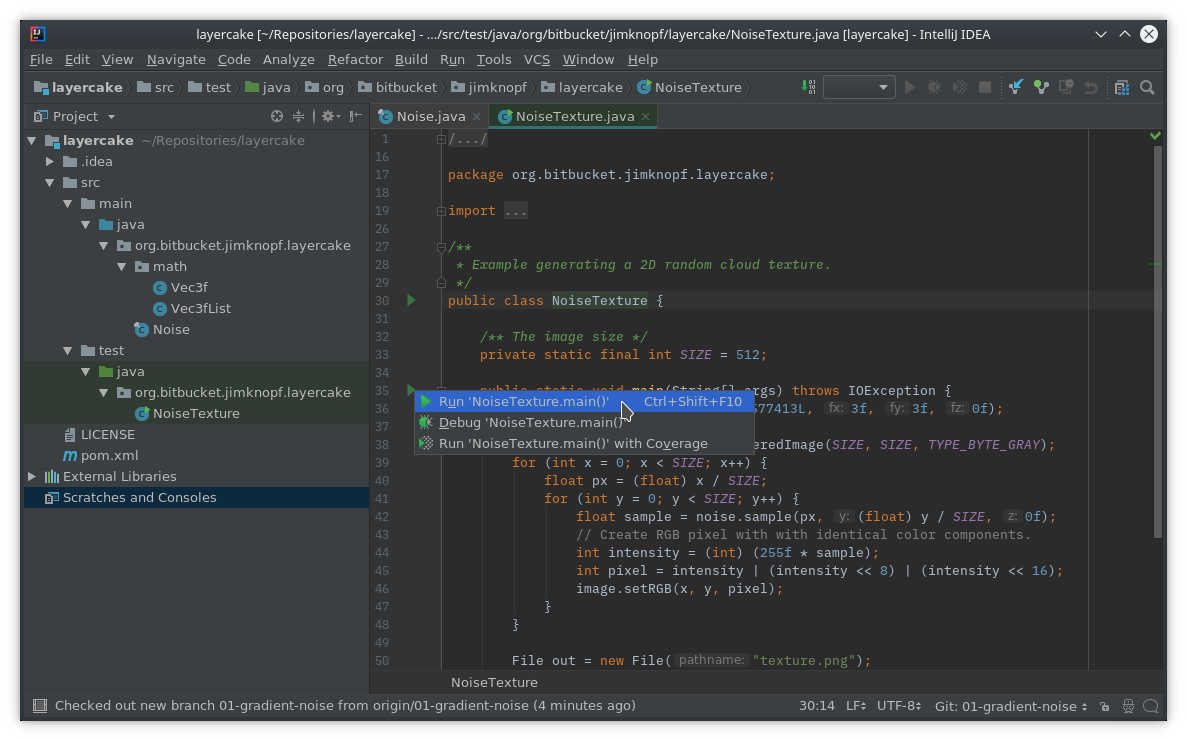Toggle the read-only lock icon in status bar
Viewport: 1187px width, 741px height.
pyautogui.click(x=1104, y=706)
